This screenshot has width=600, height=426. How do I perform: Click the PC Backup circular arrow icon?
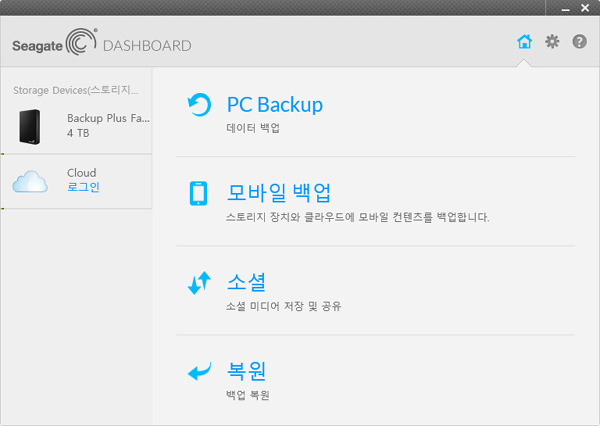click(x=199, y=104)
